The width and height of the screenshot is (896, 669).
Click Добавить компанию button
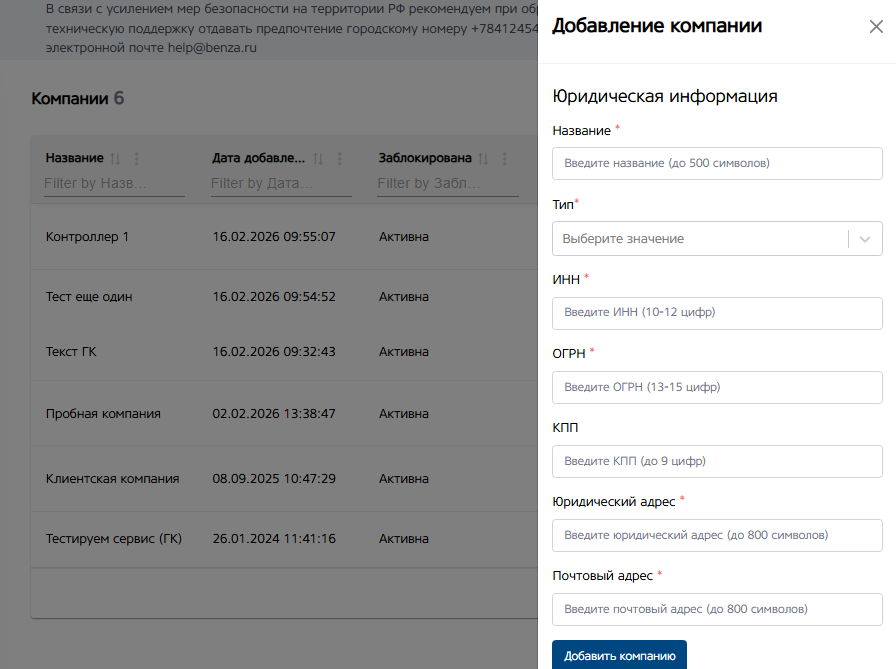point(619,656)
